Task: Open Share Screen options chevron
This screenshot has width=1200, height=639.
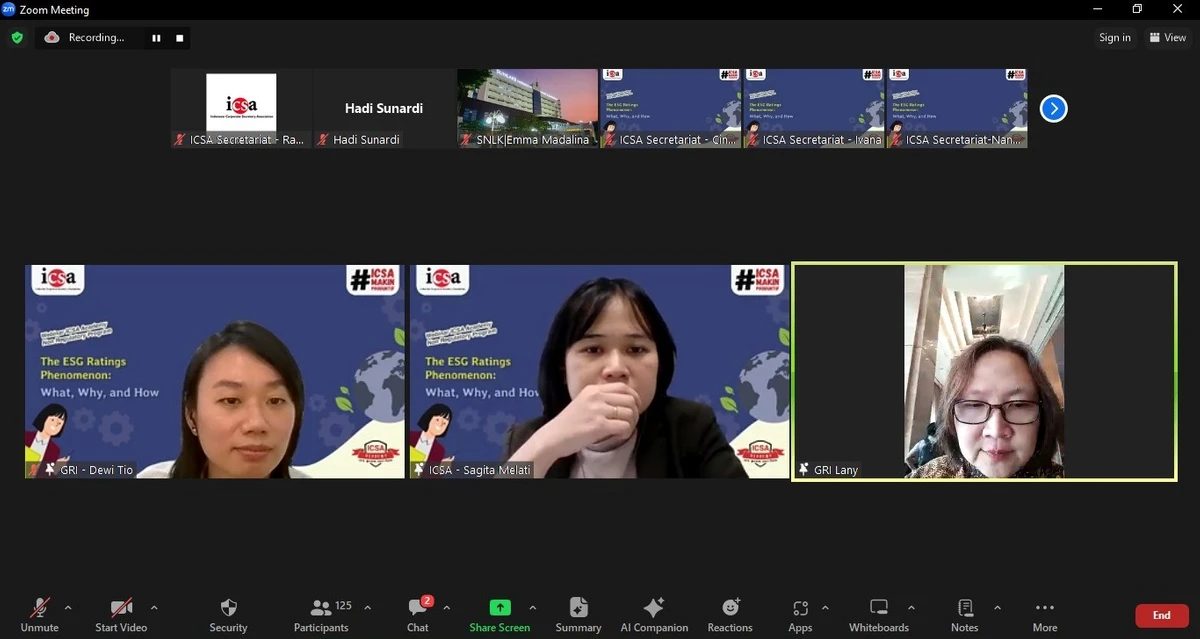Action: [533, 607]
